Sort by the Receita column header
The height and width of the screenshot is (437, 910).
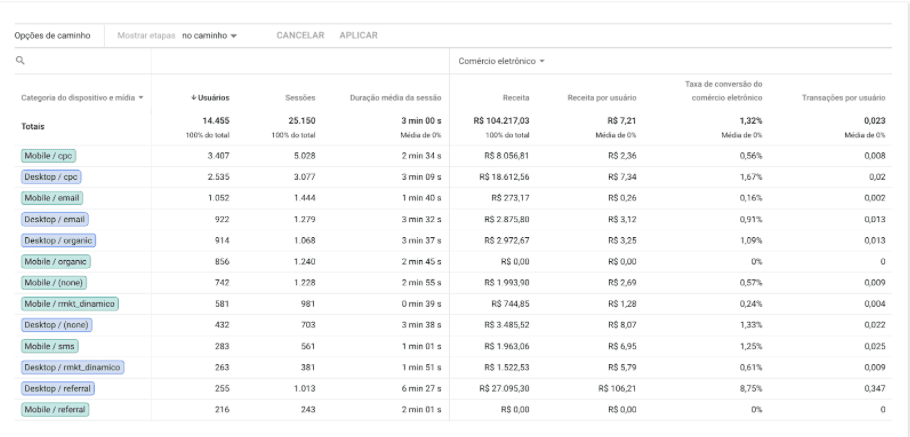coord(516,97)
